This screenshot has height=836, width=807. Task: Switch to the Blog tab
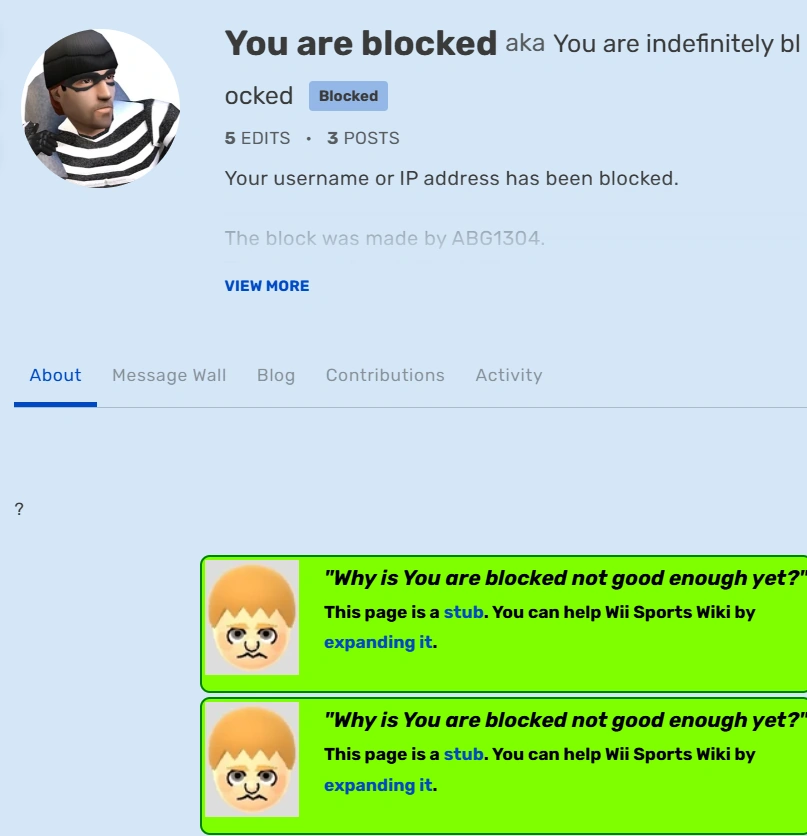click(x=276, y=376)
